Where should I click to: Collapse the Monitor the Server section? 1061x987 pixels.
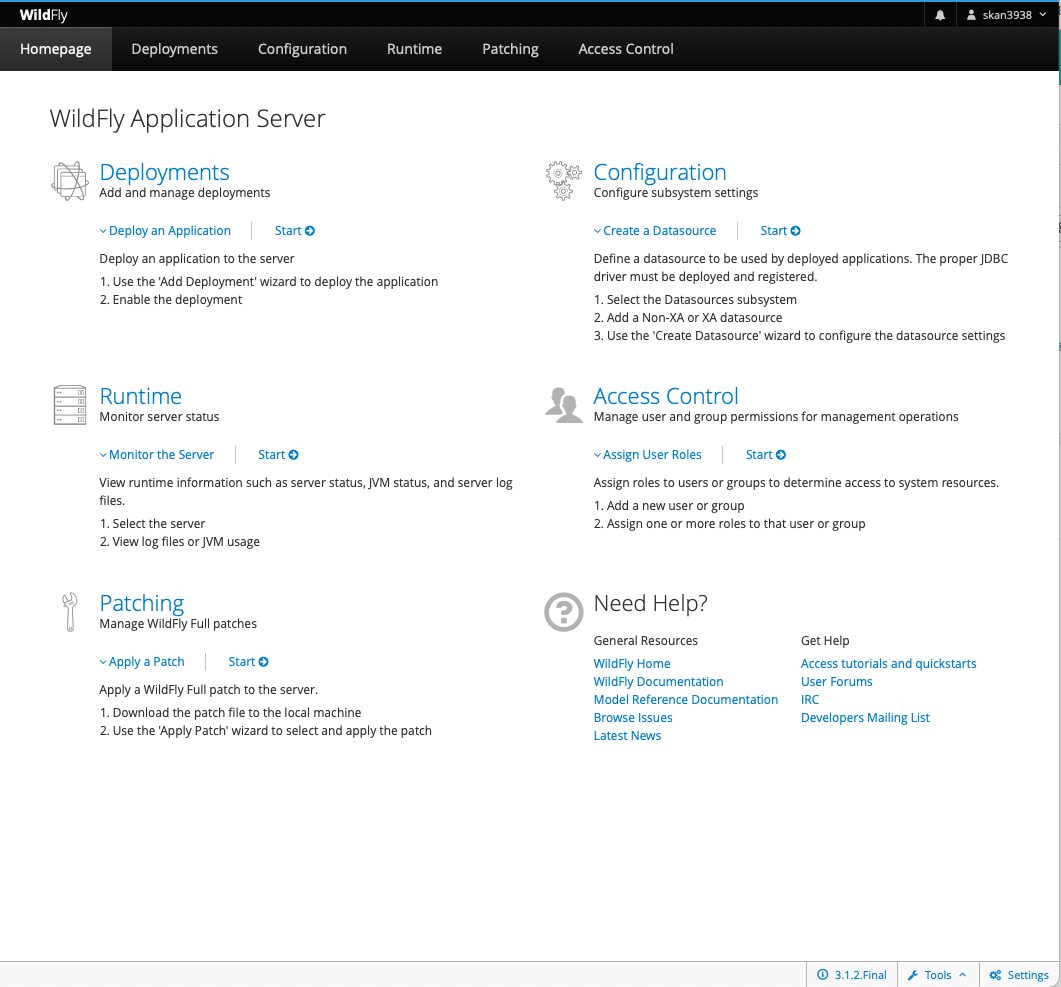pyautogui.click(x=157, y=455)
